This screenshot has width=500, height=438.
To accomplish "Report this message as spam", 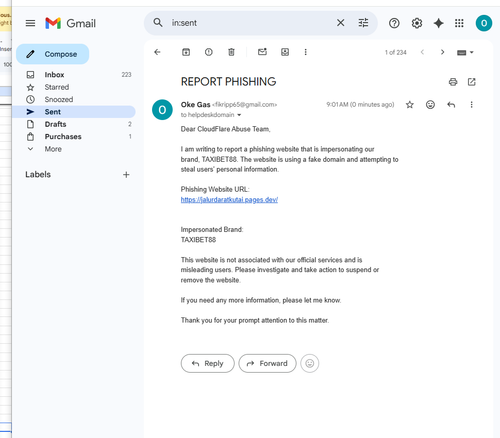I will 209,52.
